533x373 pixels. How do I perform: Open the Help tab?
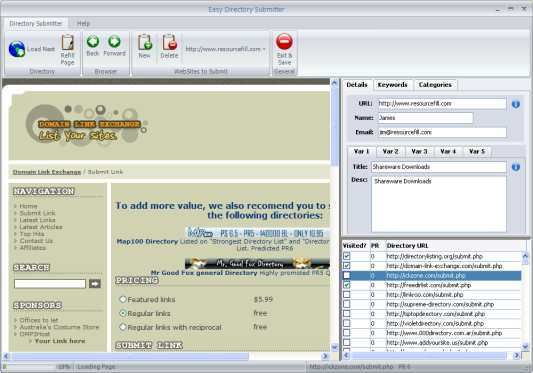point(83,23)
